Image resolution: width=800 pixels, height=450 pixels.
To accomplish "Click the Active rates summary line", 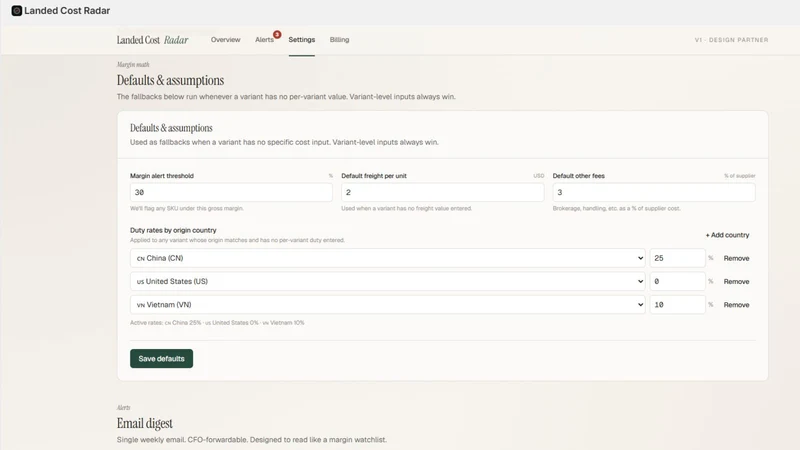I will coord(217,322).
